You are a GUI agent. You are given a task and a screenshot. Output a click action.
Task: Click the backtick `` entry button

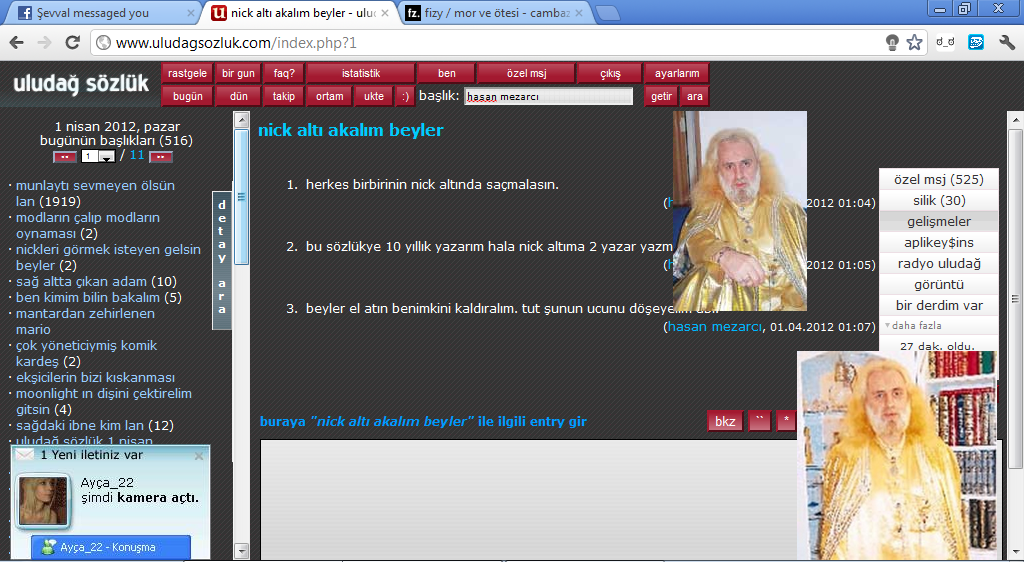pyautogui.click(x=760, y=421)
